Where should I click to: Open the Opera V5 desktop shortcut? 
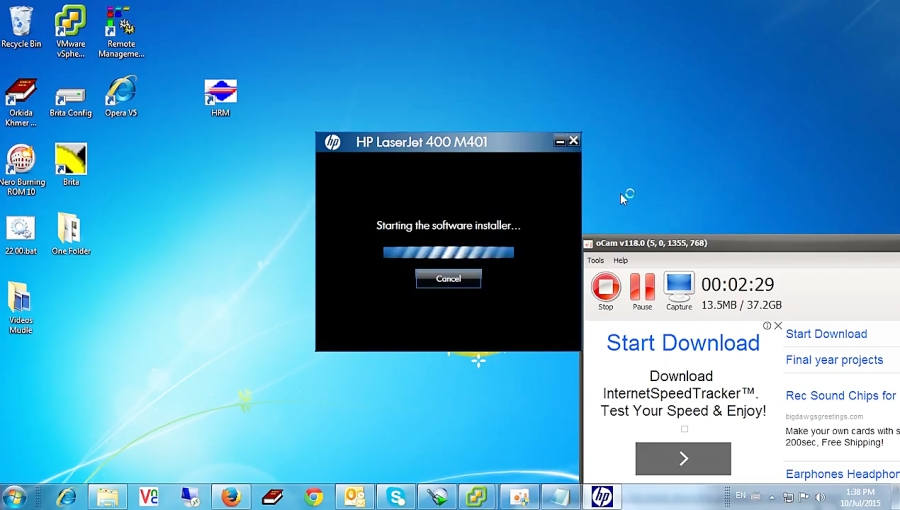pos(121,95)
